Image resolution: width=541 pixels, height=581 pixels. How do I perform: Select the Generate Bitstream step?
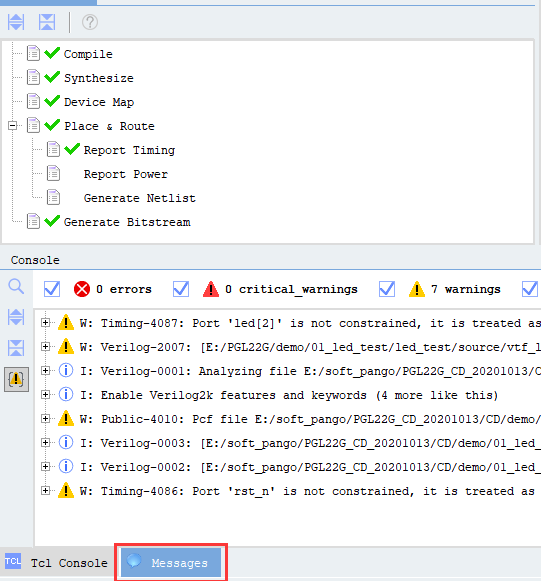pyautogui.click(x=127, y=222)
